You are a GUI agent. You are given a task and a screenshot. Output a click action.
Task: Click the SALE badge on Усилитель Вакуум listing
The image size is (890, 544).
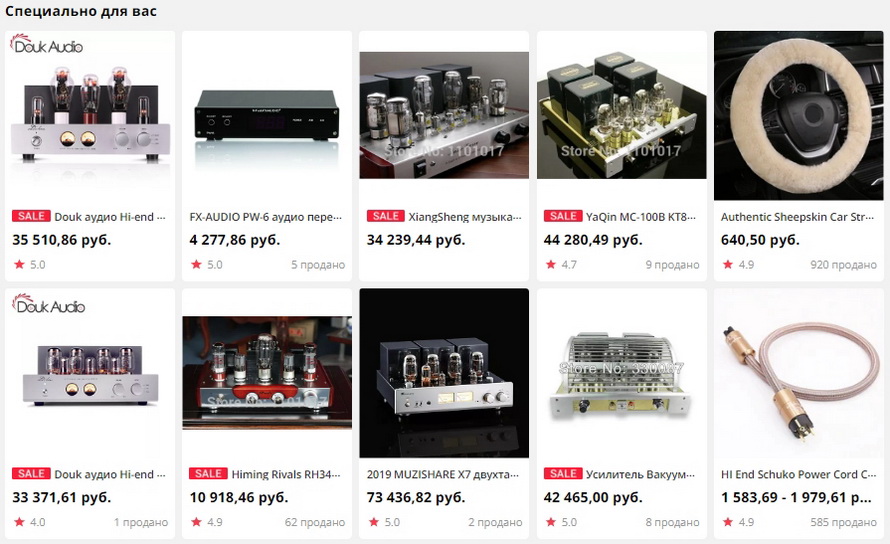562,474
